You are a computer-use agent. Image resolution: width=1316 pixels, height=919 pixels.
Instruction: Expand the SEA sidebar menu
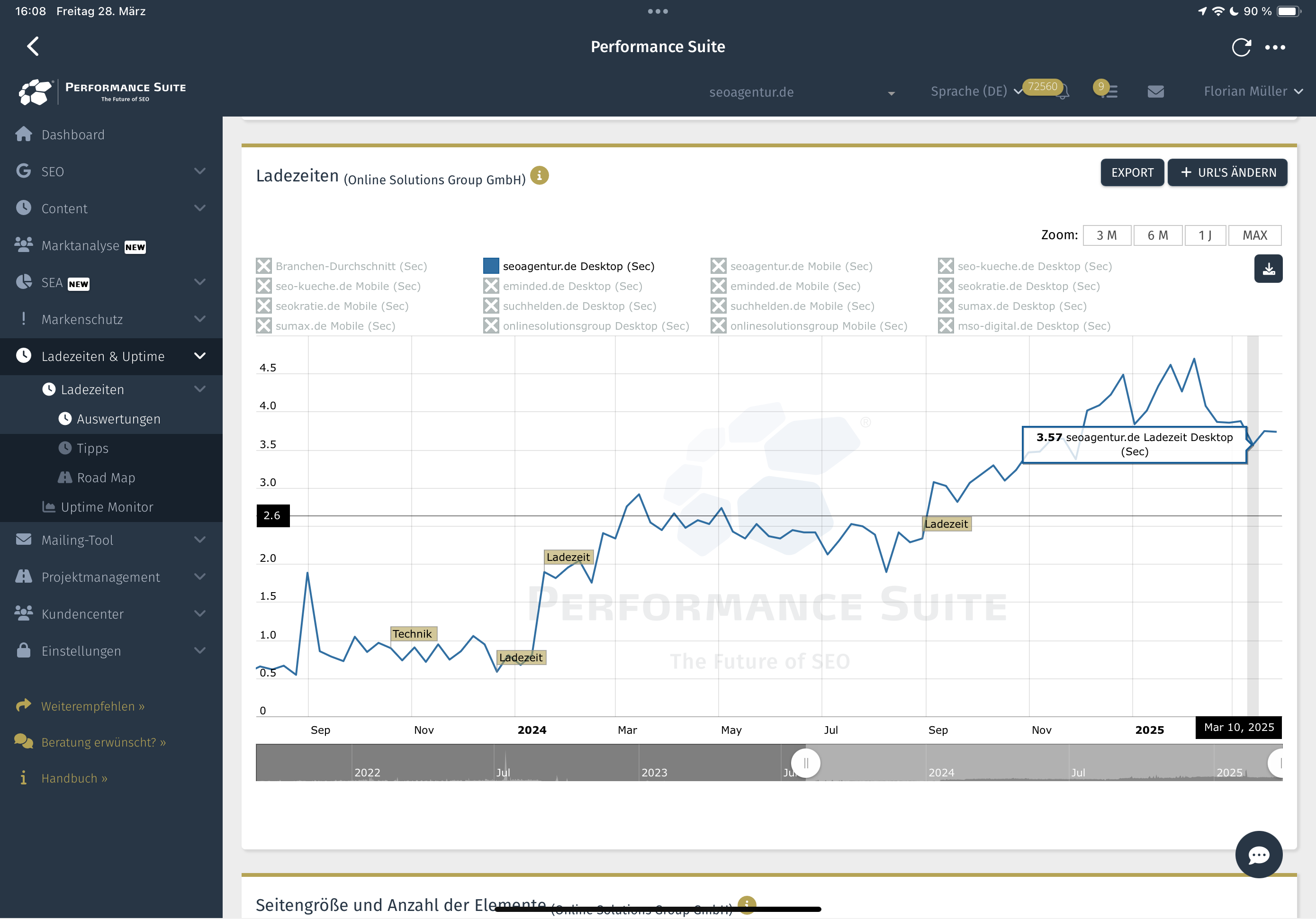[x=111, y=282]
